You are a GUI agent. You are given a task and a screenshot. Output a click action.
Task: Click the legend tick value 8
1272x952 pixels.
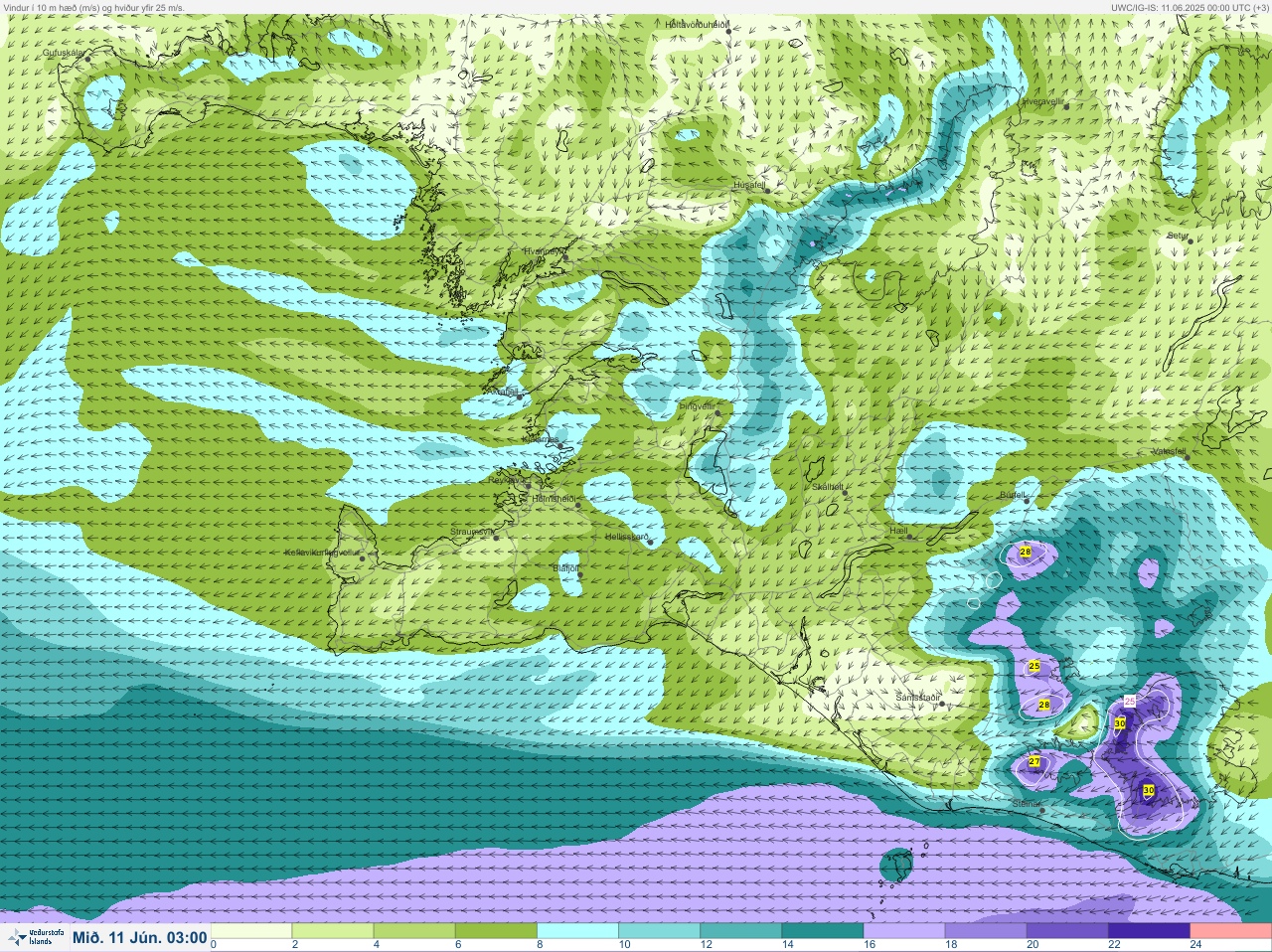click(x=540, y=944)
